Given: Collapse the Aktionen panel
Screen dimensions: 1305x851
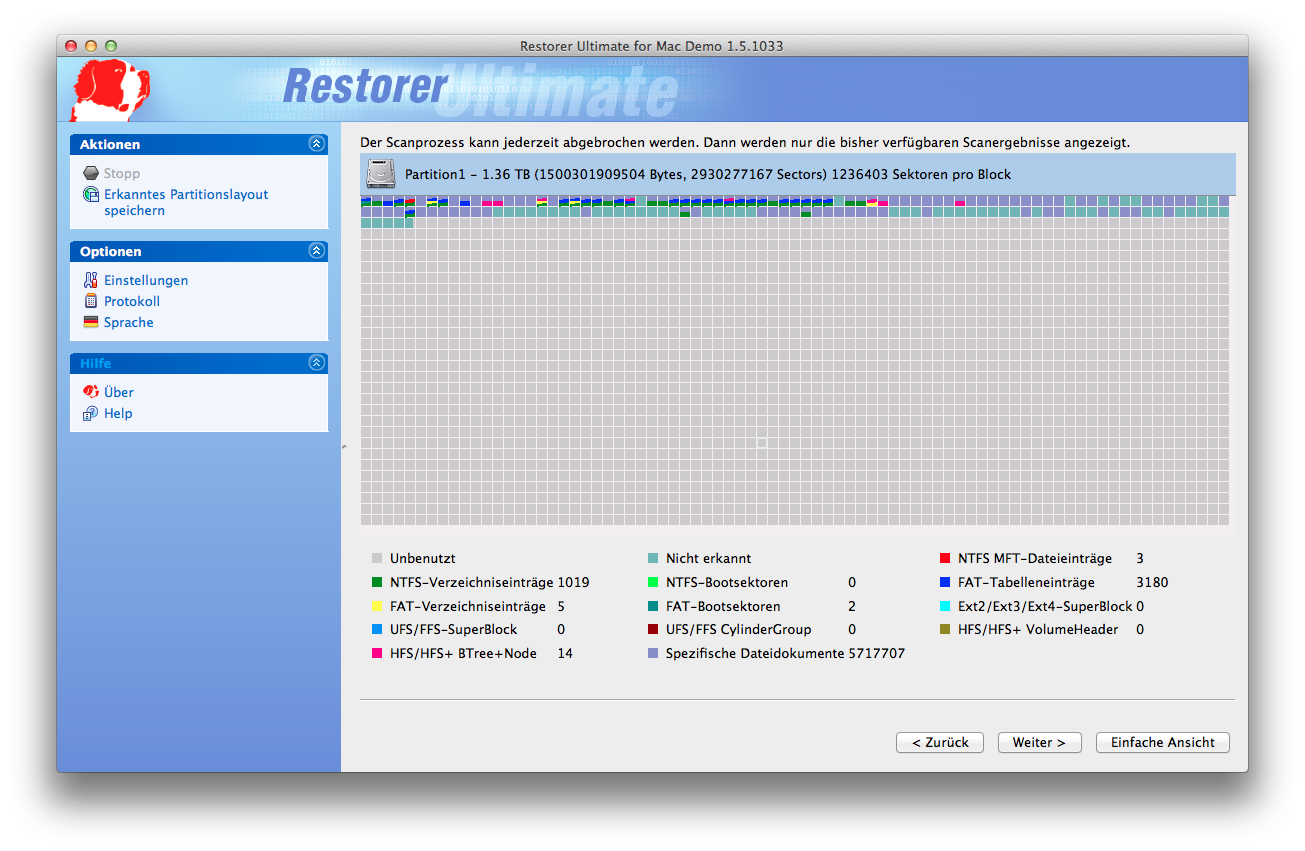Looking at the screenshot, I should [317, 144].
